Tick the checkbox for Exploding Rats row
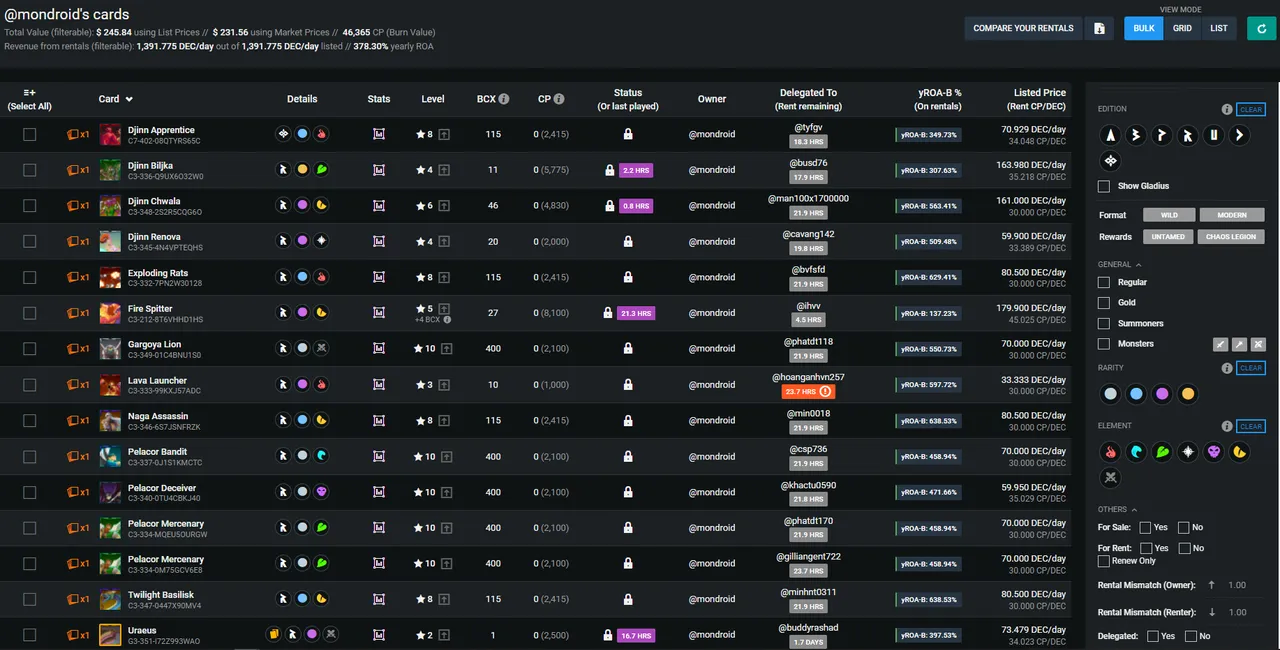 [30, 277]
